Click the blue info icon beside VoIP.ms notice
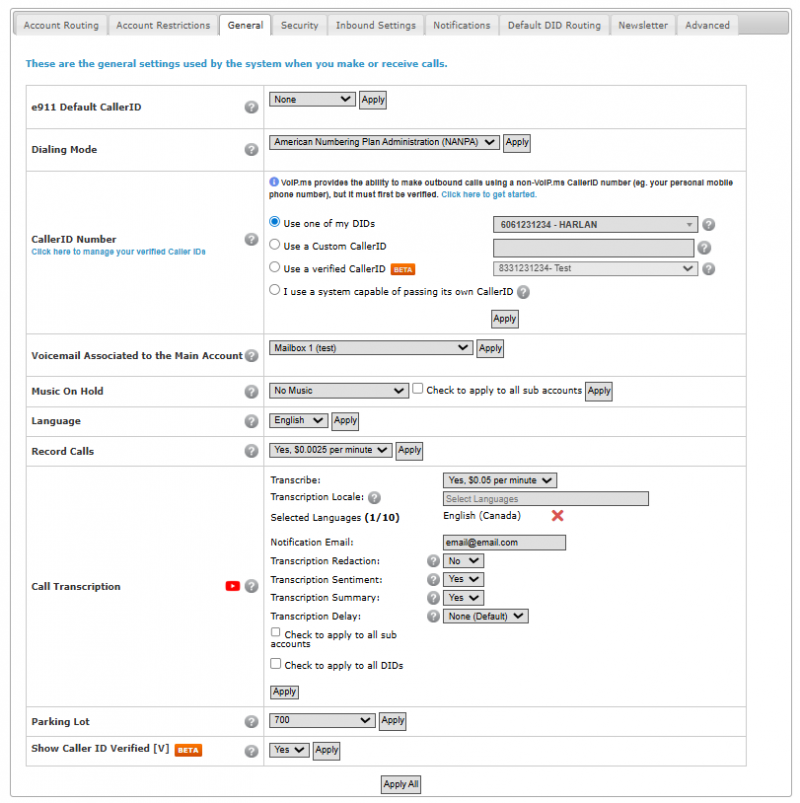The height and width of the screenshot is (803, 800). [274, 182]
